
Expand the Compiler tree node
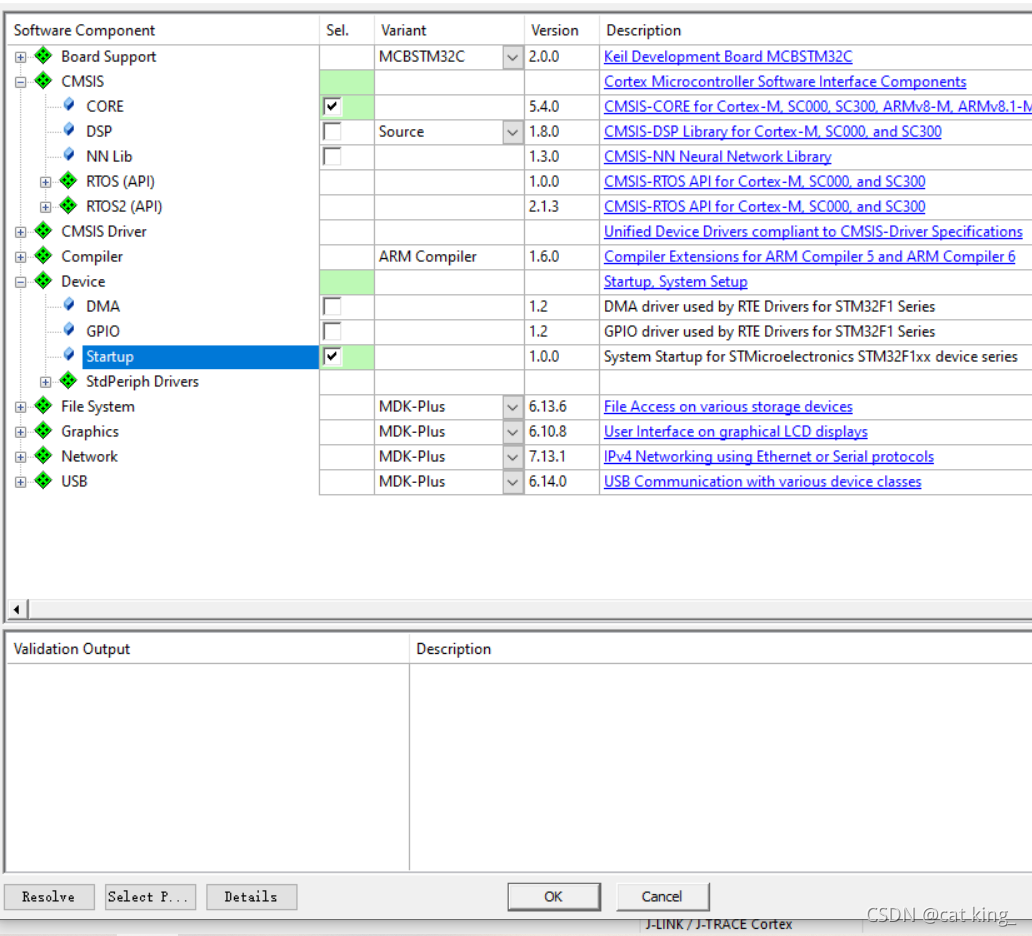pyautogui.click(x=20, y=257)
